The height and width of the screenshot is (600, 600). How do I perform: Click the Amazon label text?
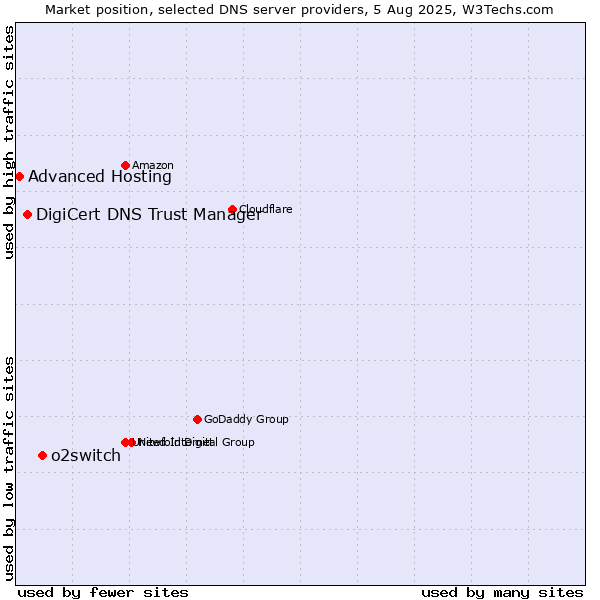click(x=153, y=165)
